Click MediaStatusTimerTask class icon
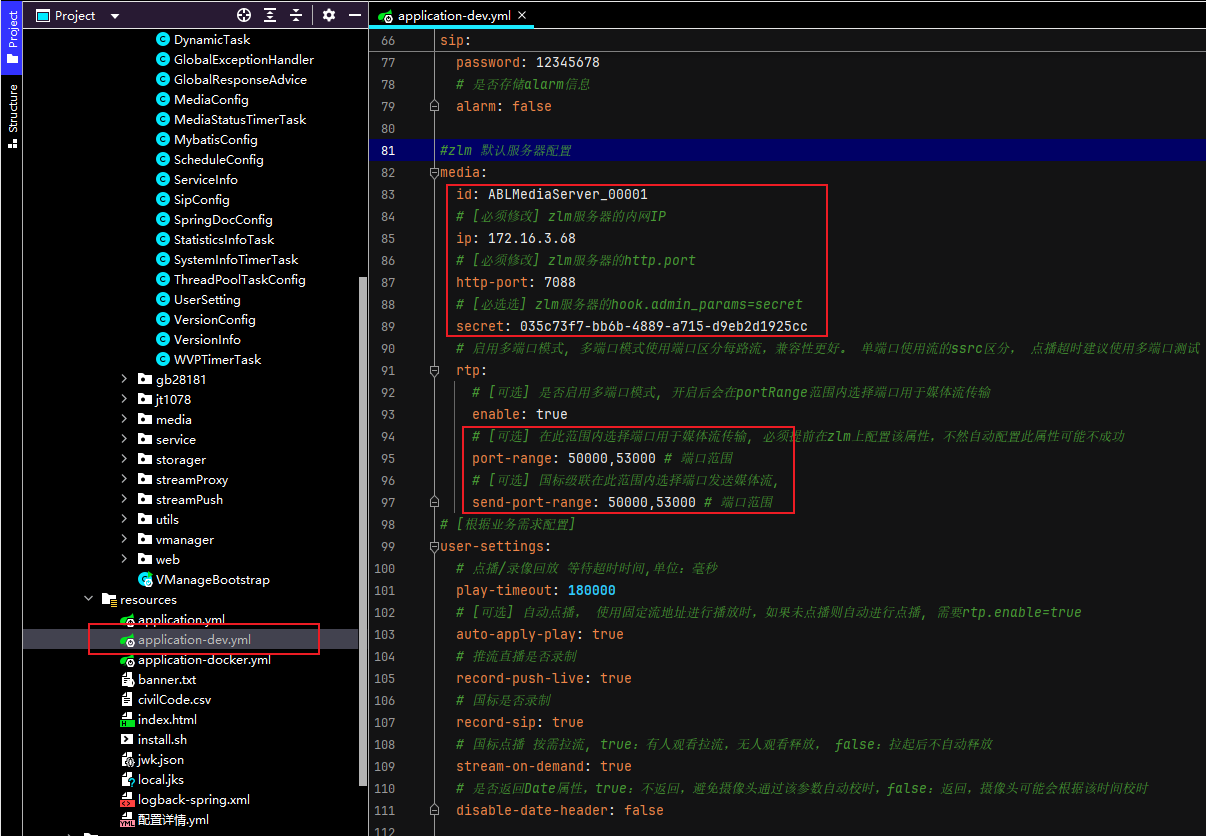The height and width of the screenshot is (836, 1206). (x=163, y=119)
